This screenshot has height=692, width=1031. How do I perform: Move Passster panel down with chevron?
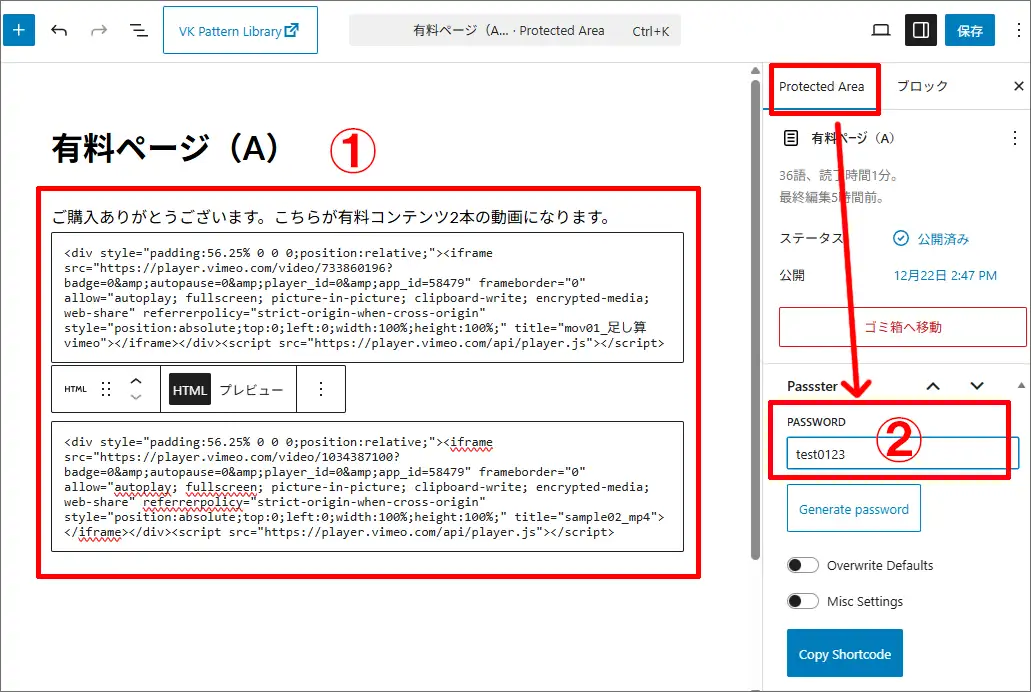click(x=977, y=386)
